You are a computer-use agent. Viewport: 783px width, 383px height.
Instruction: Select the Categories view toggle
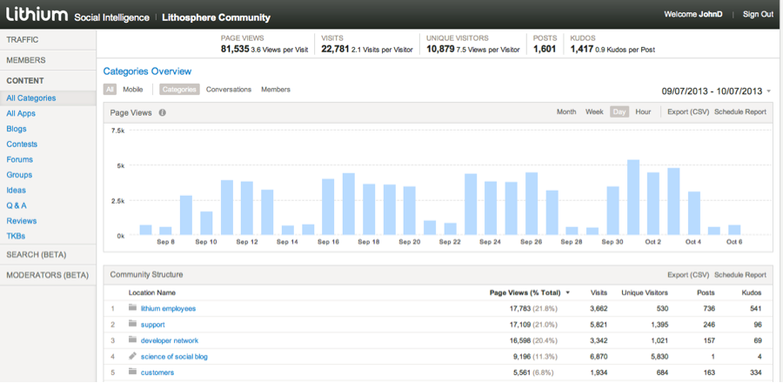tap(179, 89)
